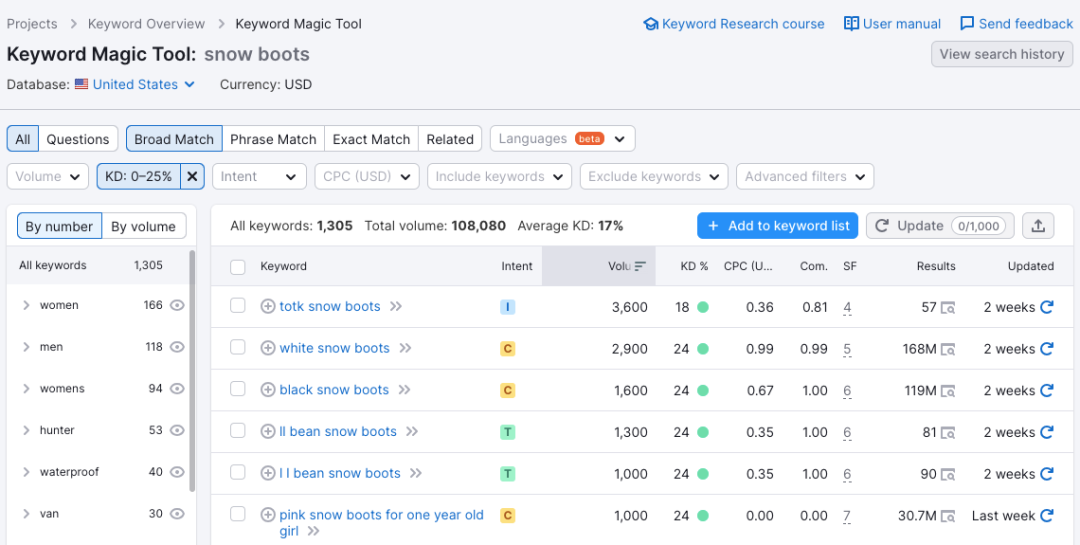Click Add to keyword list button

tap(778, 225)
